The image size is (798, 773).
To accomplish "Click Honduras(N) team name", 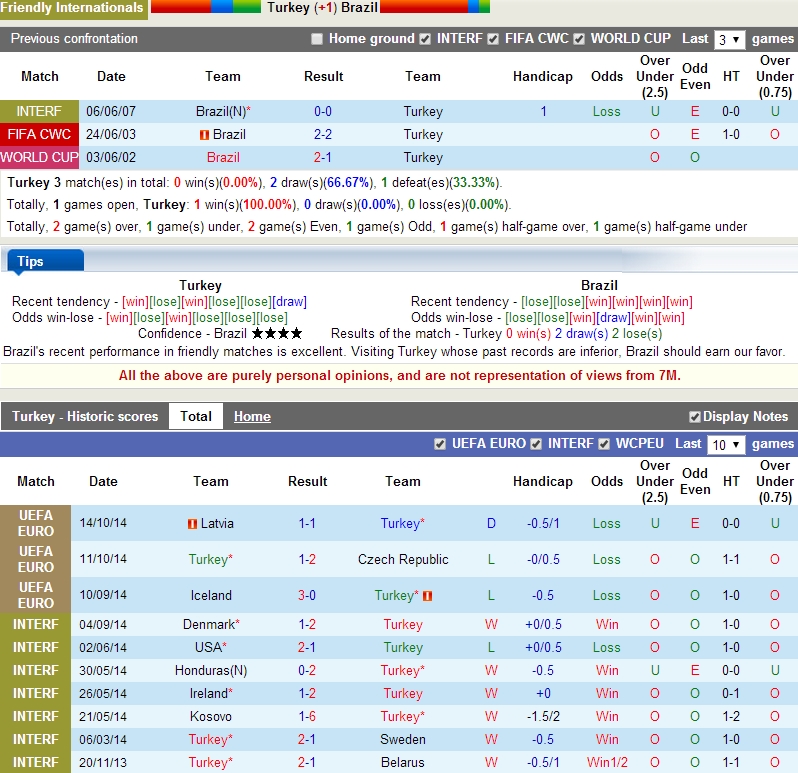I will pos(211,670).
